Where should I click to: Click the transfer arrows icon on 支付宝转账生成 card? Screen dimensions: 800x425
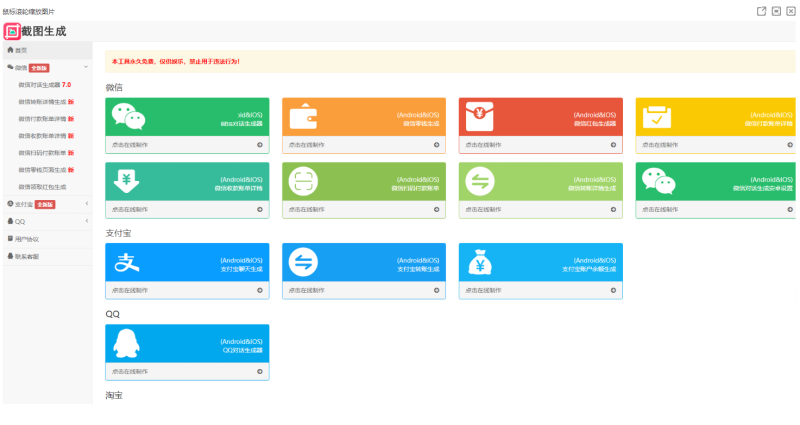303,263
